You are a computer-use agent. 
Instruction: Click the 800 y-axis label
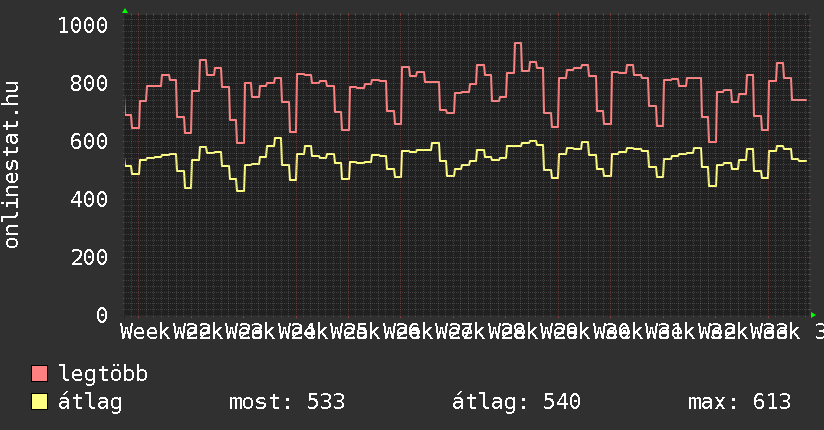tap(89, 83)
